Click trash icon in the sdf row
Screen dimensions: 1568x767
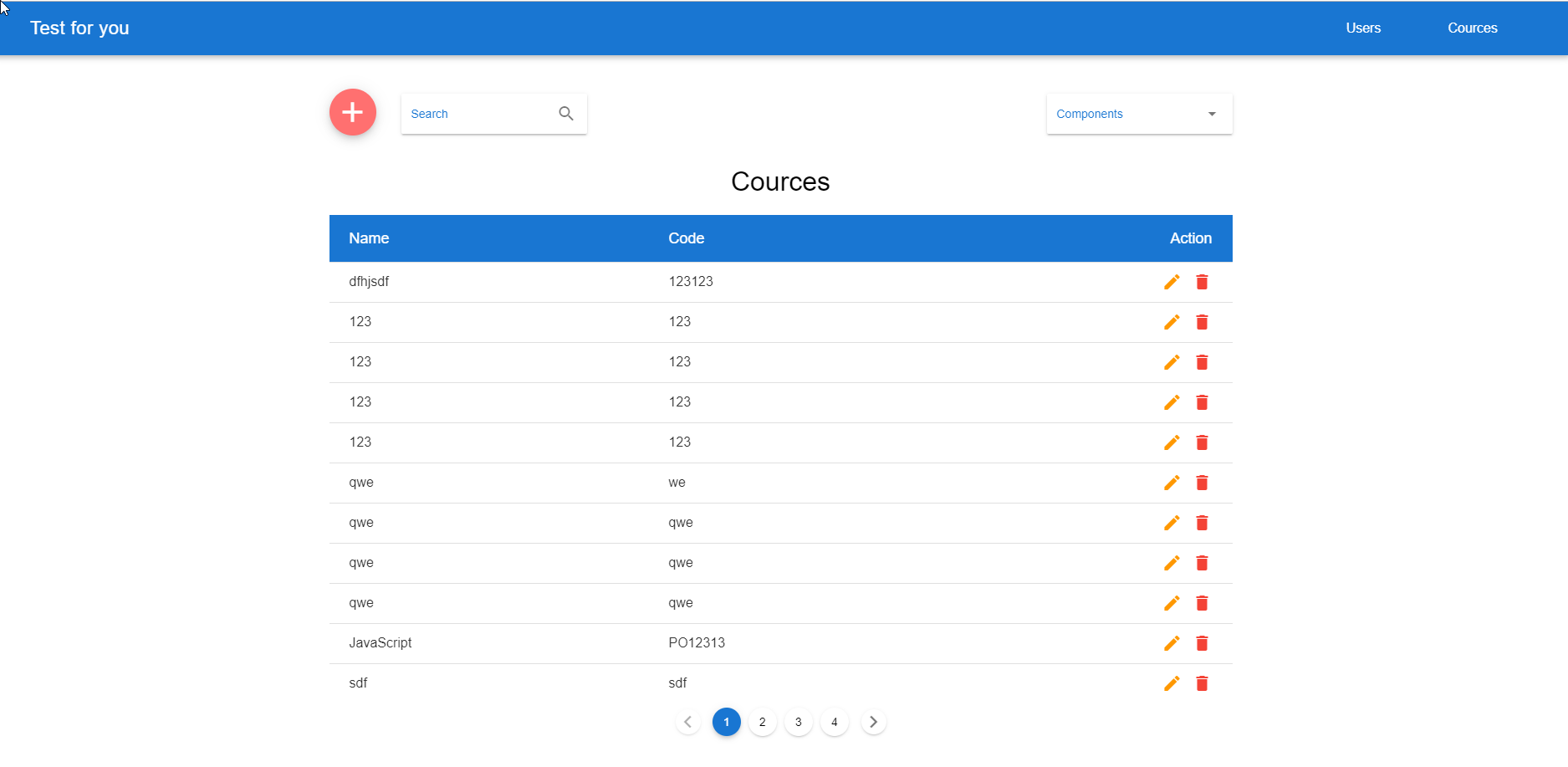[x=1202, y=683]
